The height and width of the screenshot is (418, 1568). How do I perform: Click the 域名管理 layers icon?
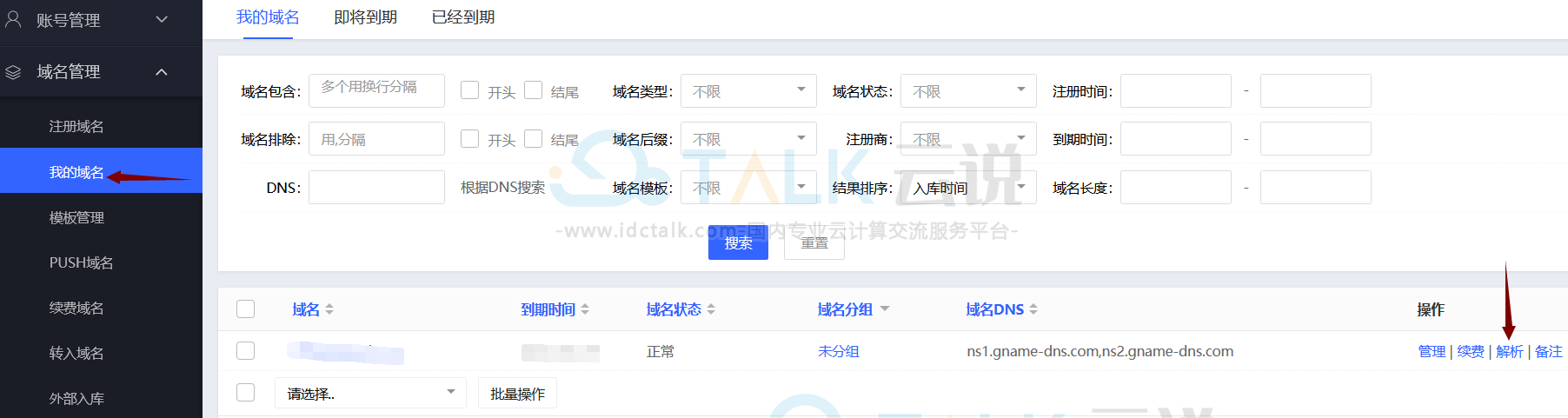point(13,72)
